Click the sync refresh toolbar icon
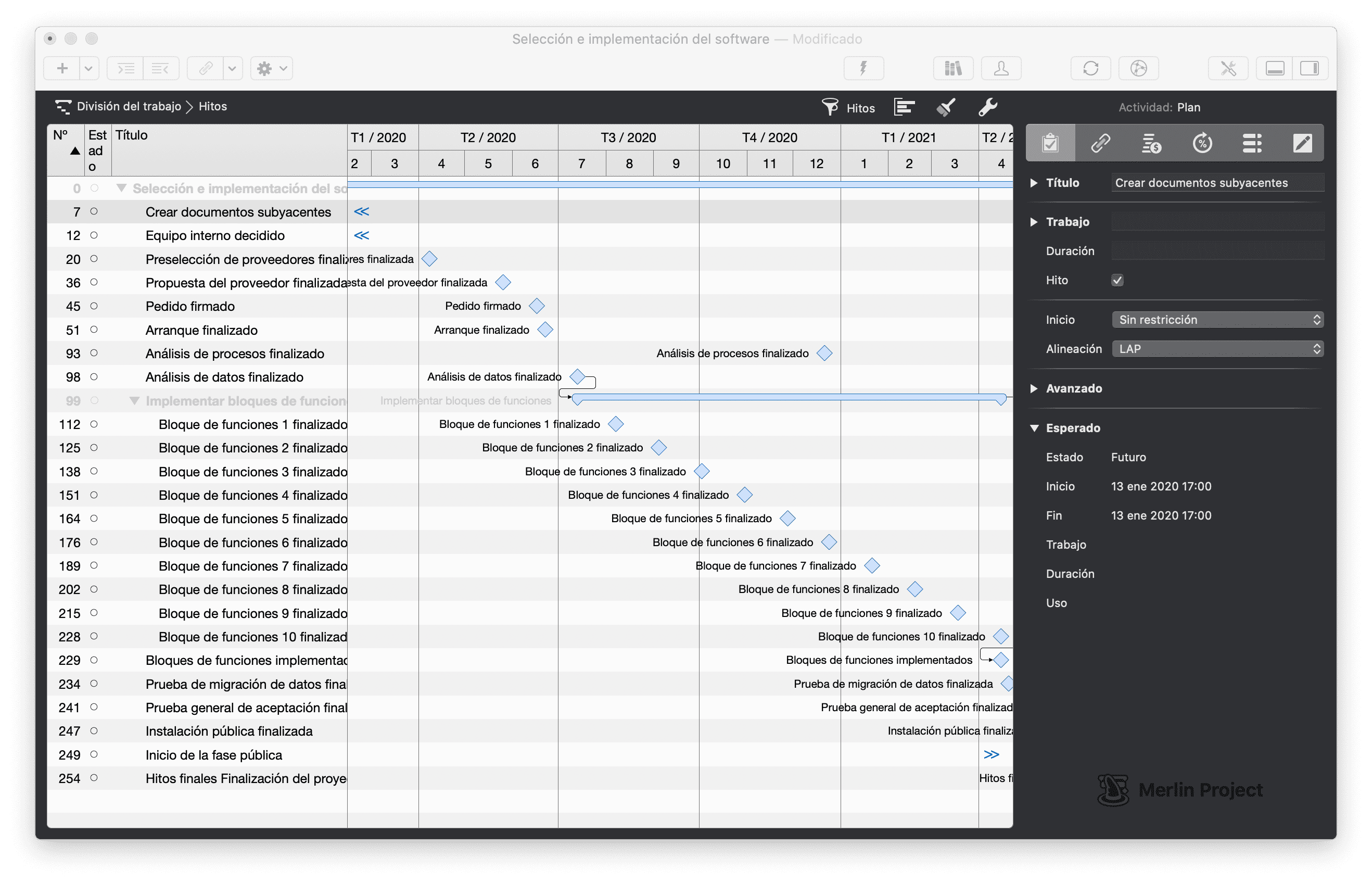1372x883 pixels. (1090, 69)
